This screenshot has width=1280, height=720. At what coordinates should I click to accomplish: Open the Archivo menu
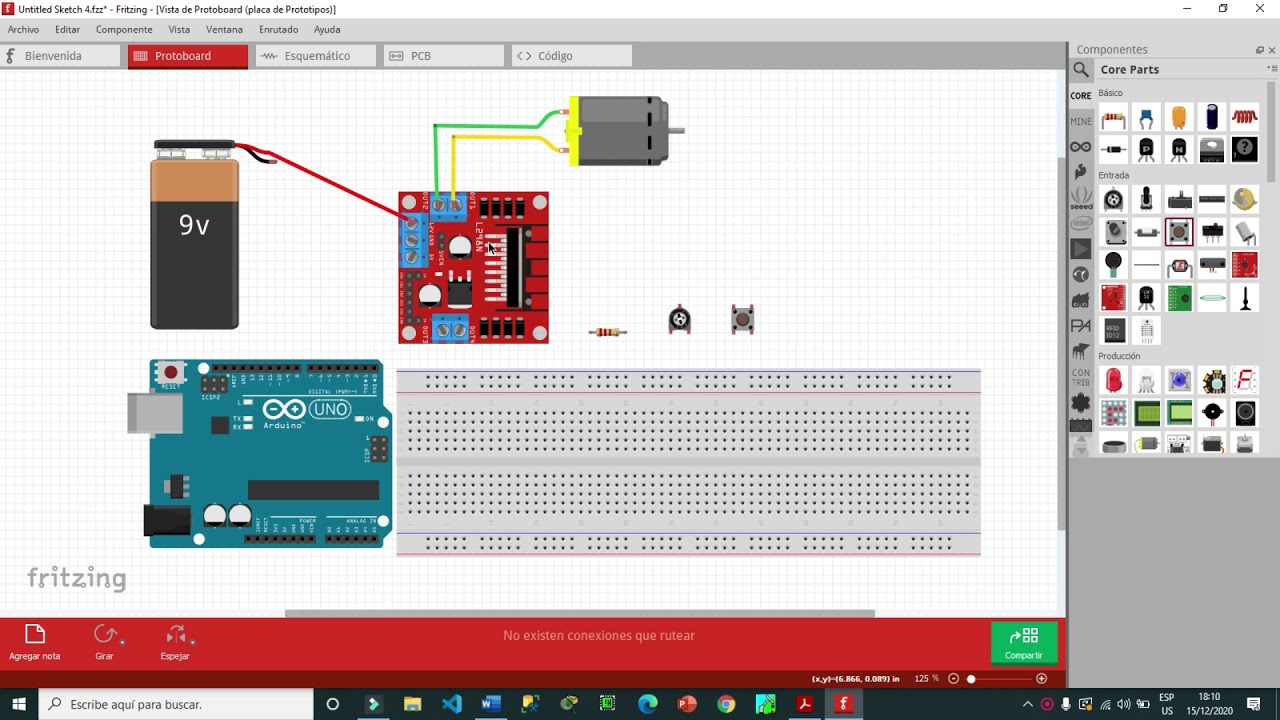click(24, 29)
